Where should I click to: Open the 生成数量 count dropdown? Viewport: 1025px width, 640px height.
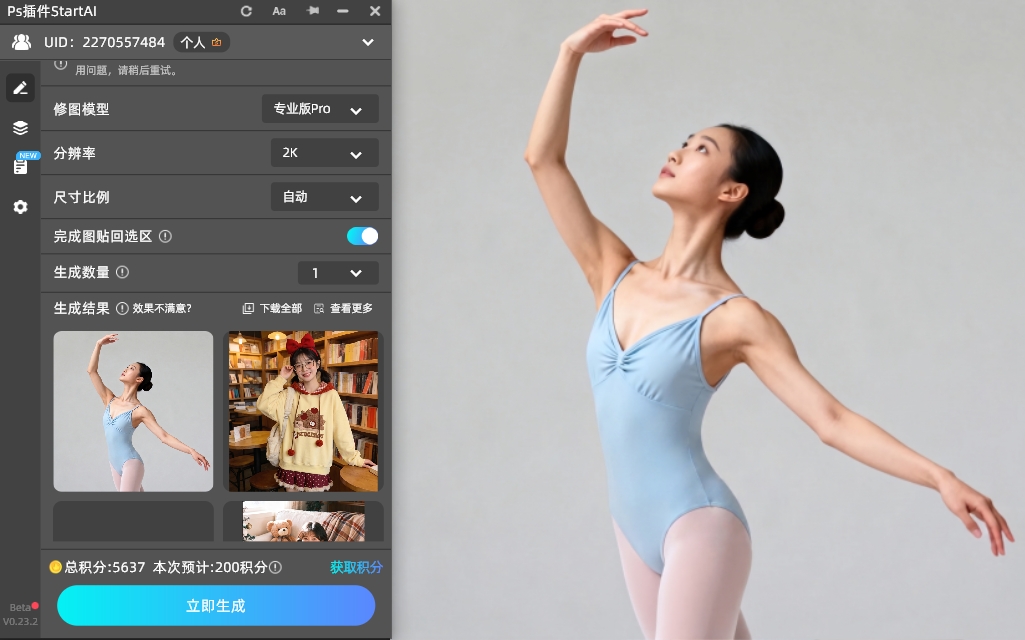pyautogui.click(x=338, y=273)
